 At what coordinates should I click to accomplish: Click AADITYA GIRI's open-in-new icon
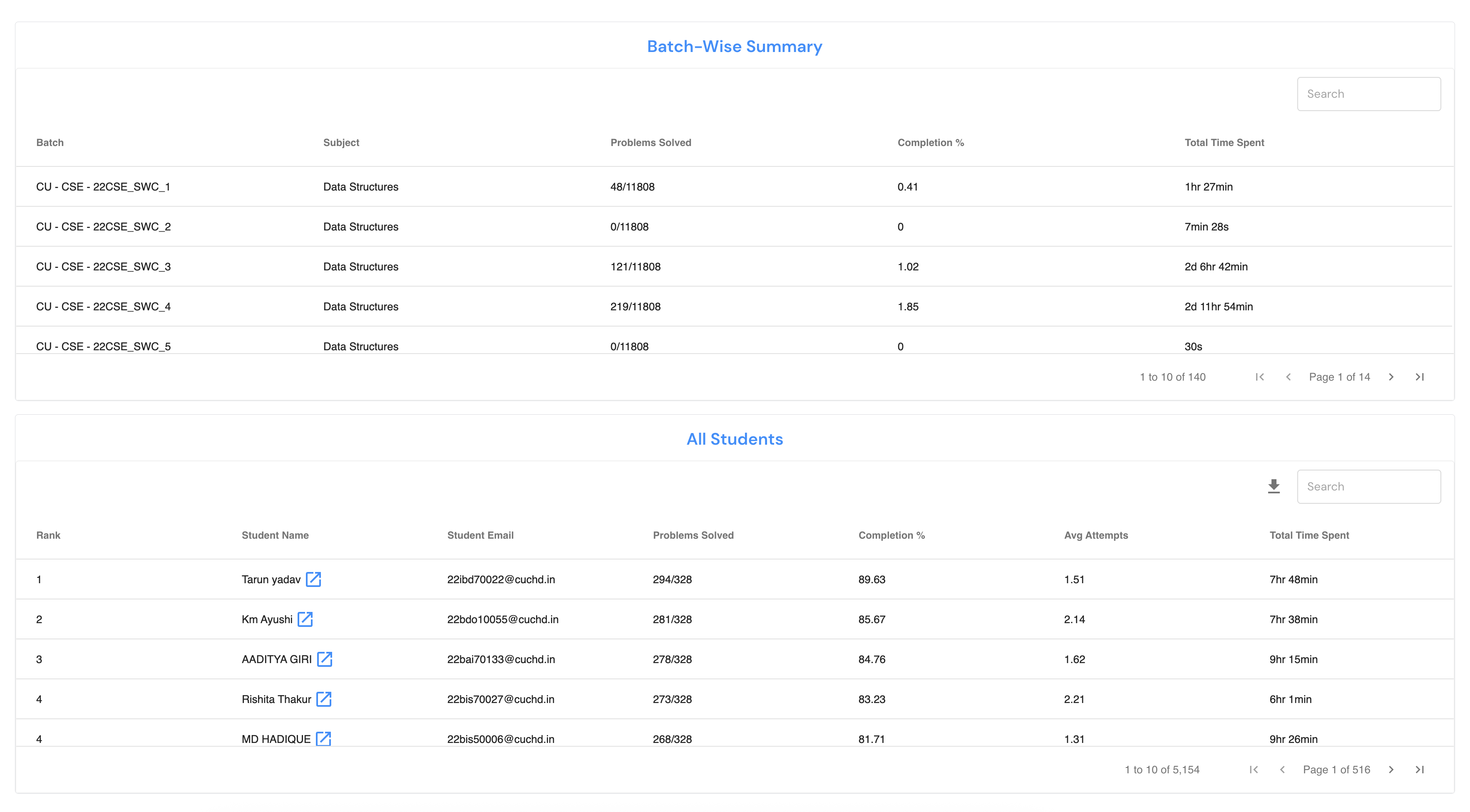coord(325,659)
